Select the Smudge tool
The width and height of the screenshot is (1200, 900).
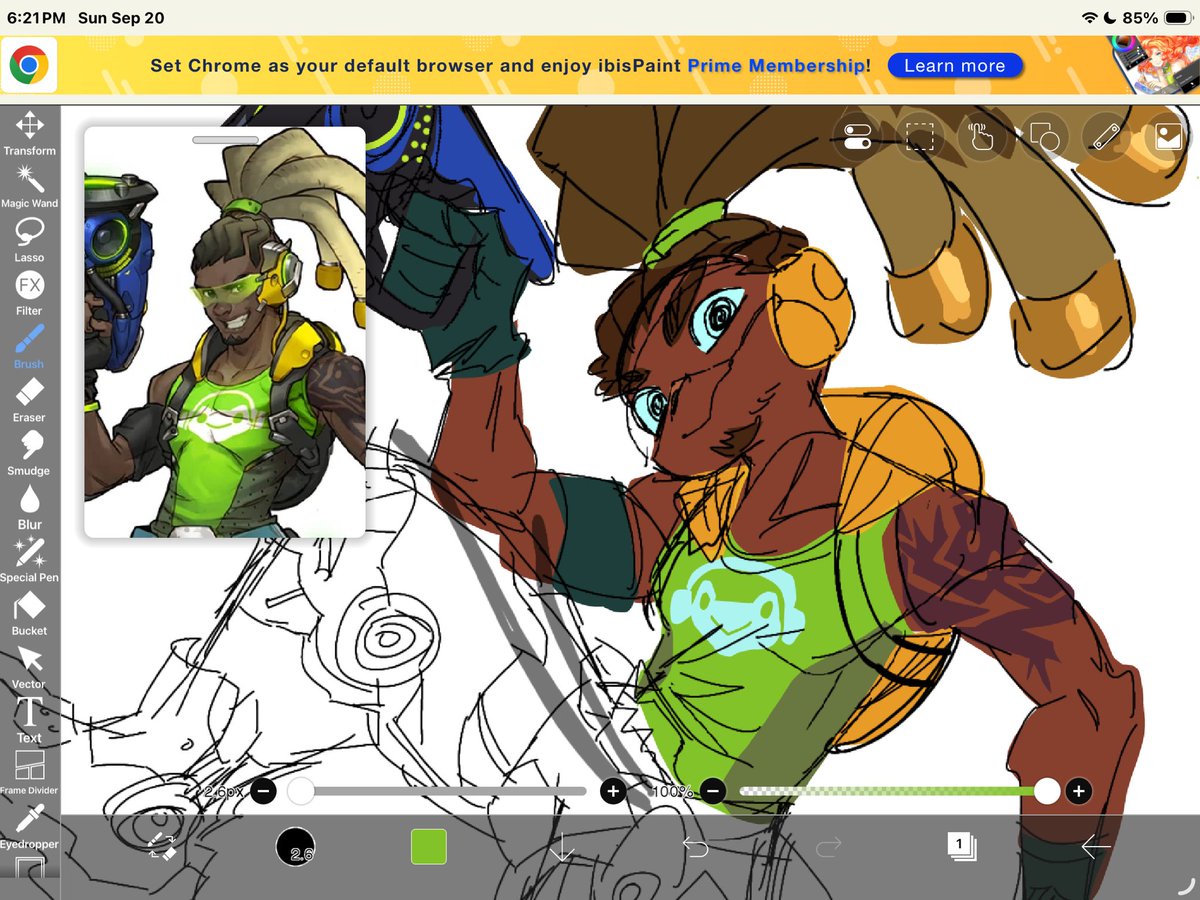click(29, 452)
